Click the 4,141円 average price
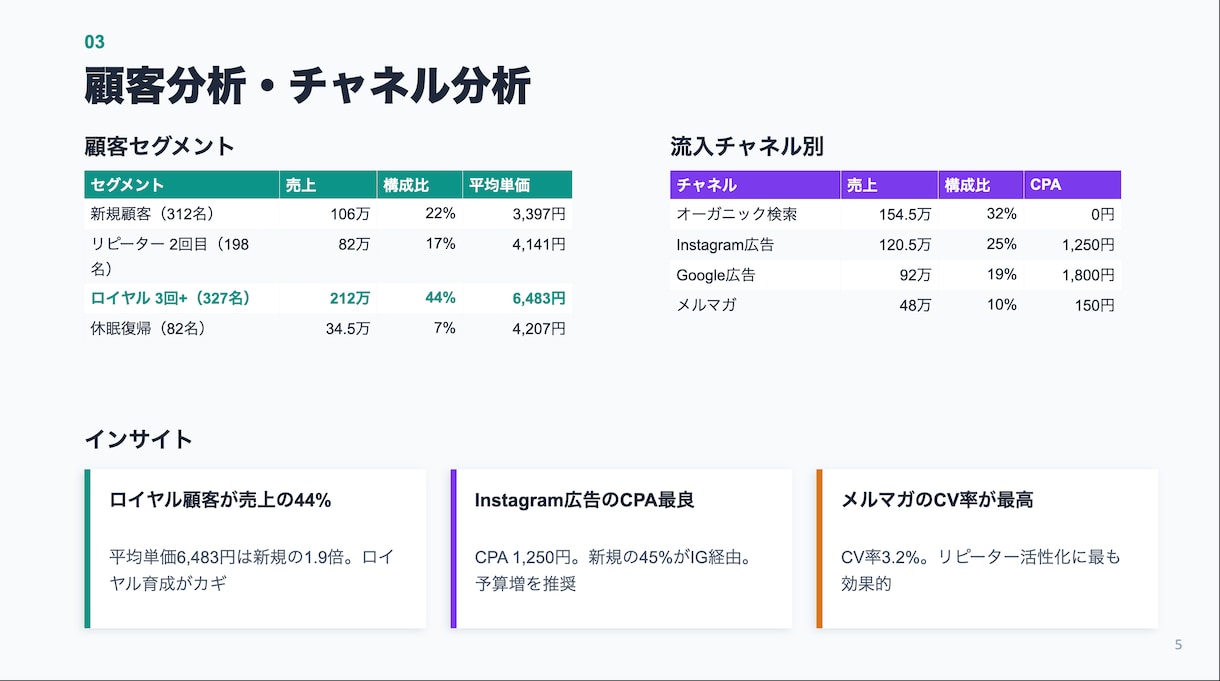The width and height of the screenshot is (1220, 681). (538, 244)
